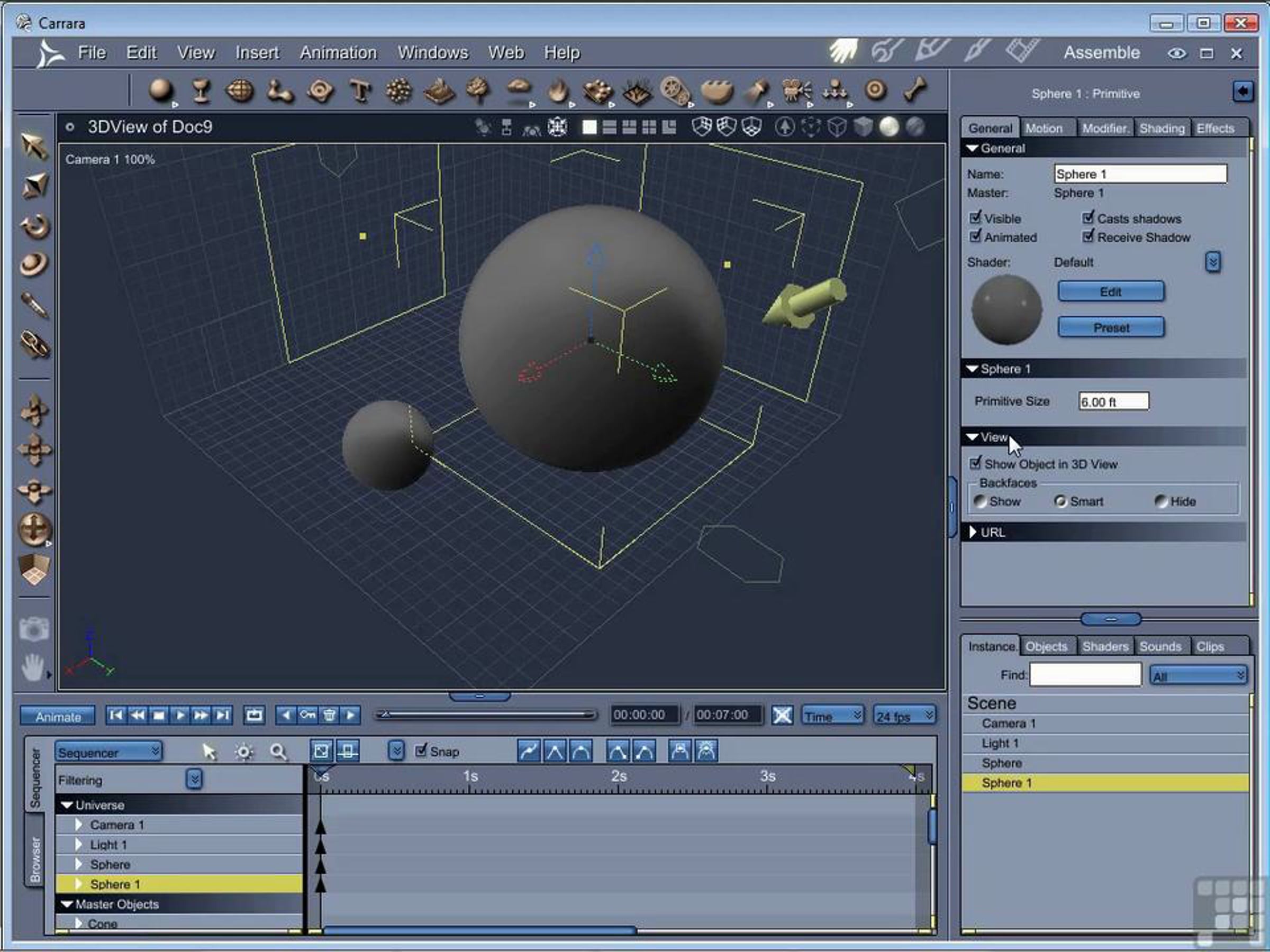Collapse the View section
Viewport: 1270px width, 952px height.
coord(972,437)
